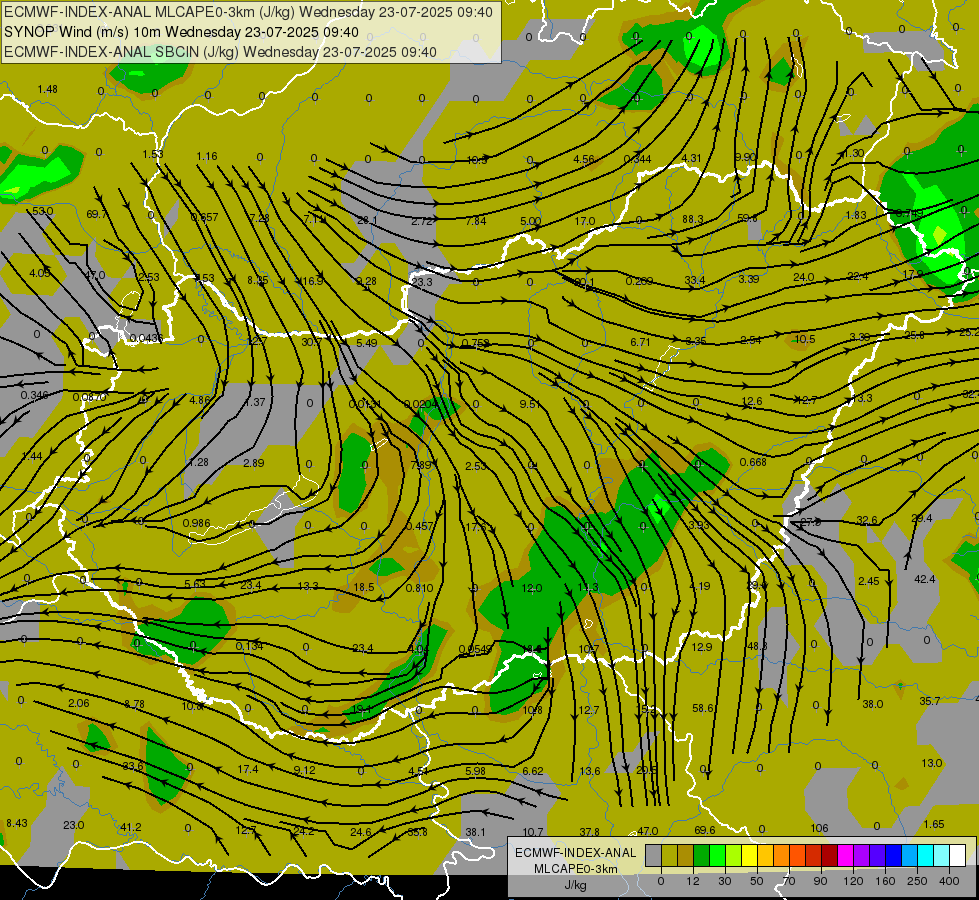The width and height of the screenshot is (979, 900).
Task: Click the olive swatch right of the gray legend swatch
Action: (669, 855)
